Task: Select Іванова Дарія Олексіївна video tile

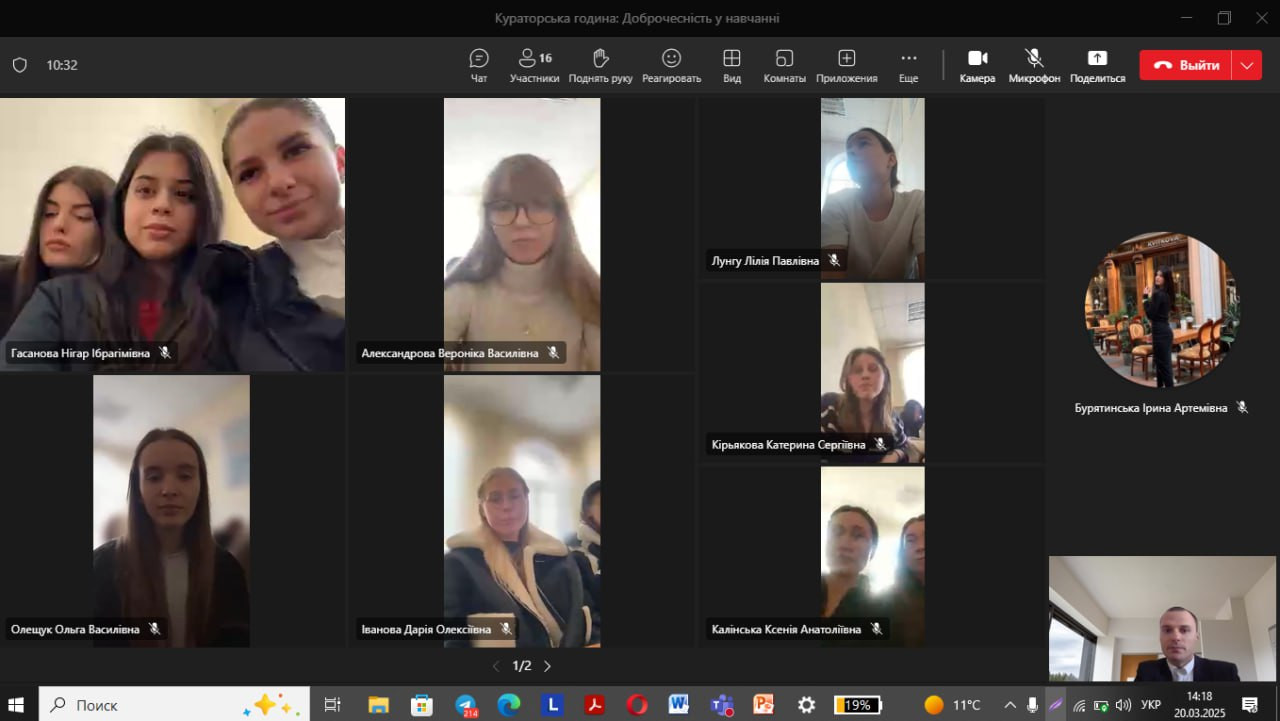Action: tap(522, 511)
